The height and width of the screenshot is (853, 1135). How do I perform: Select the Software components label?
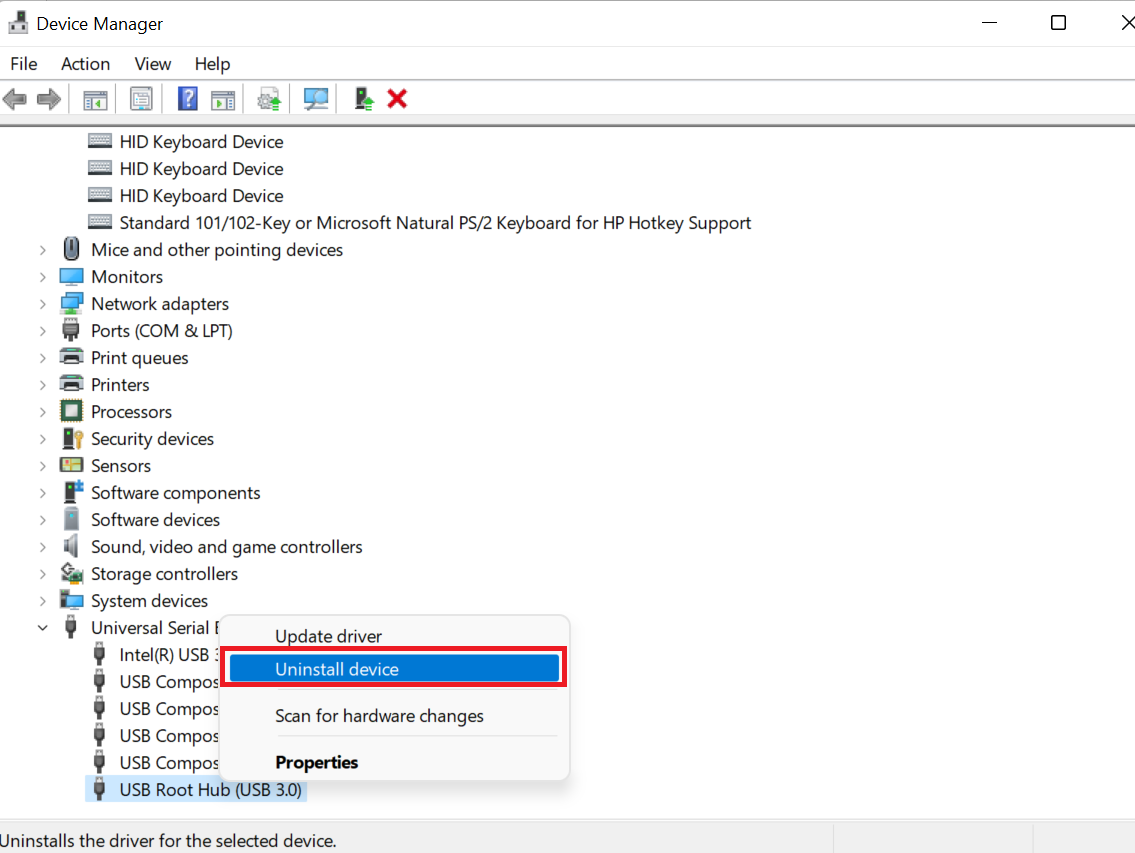click(x=175, y=492)
